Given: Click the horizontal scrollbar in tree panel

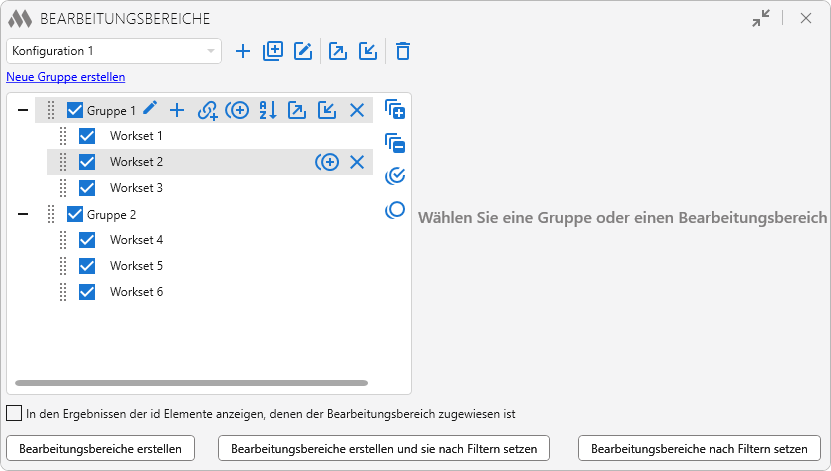Looking at the screenshot, I should pos(192,382).
